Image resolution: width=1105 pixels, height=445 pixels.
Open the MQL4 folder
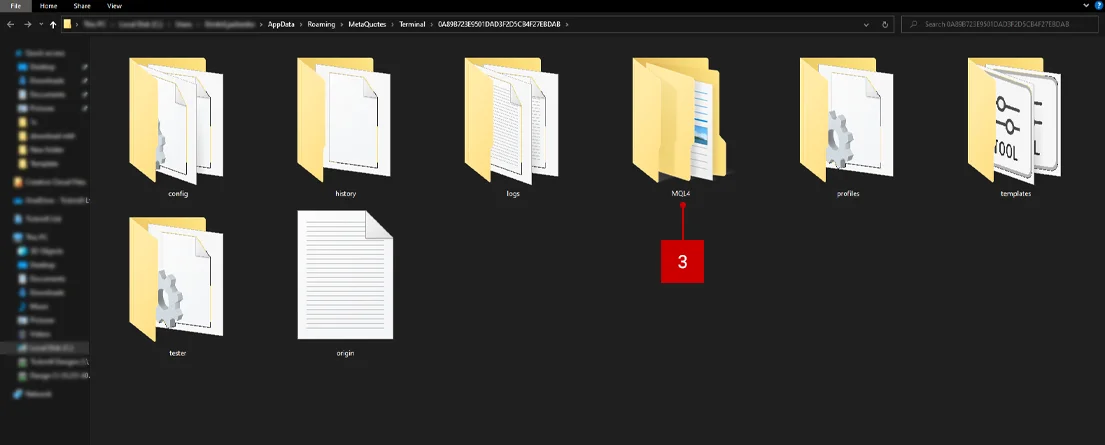tap(680, 122)
